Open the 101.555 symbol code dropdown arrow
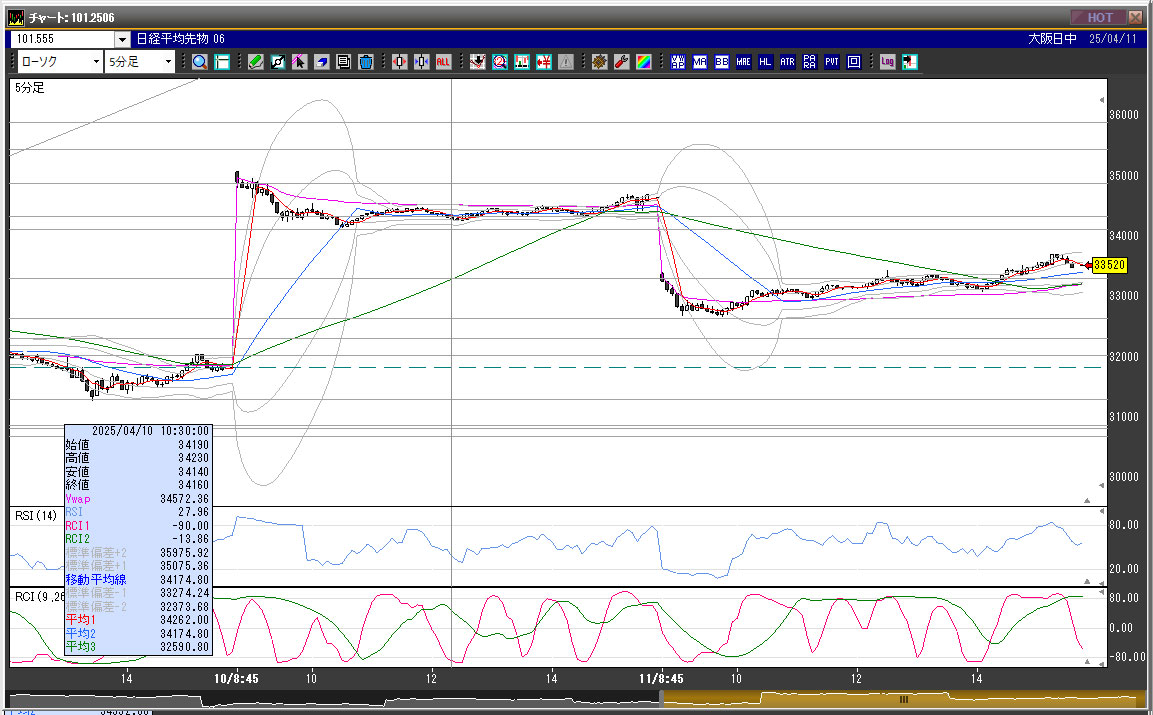 (x=122, y=39)
